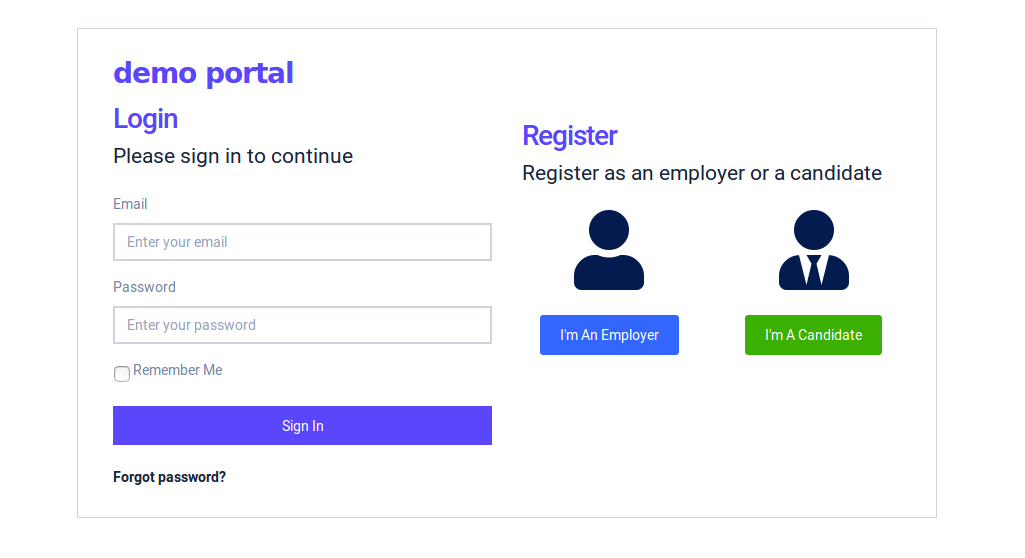The height and width of the screenshot is (558, 1025).
Task: Click the word 'portal' in the logo
Action: (x=249, y=73)
